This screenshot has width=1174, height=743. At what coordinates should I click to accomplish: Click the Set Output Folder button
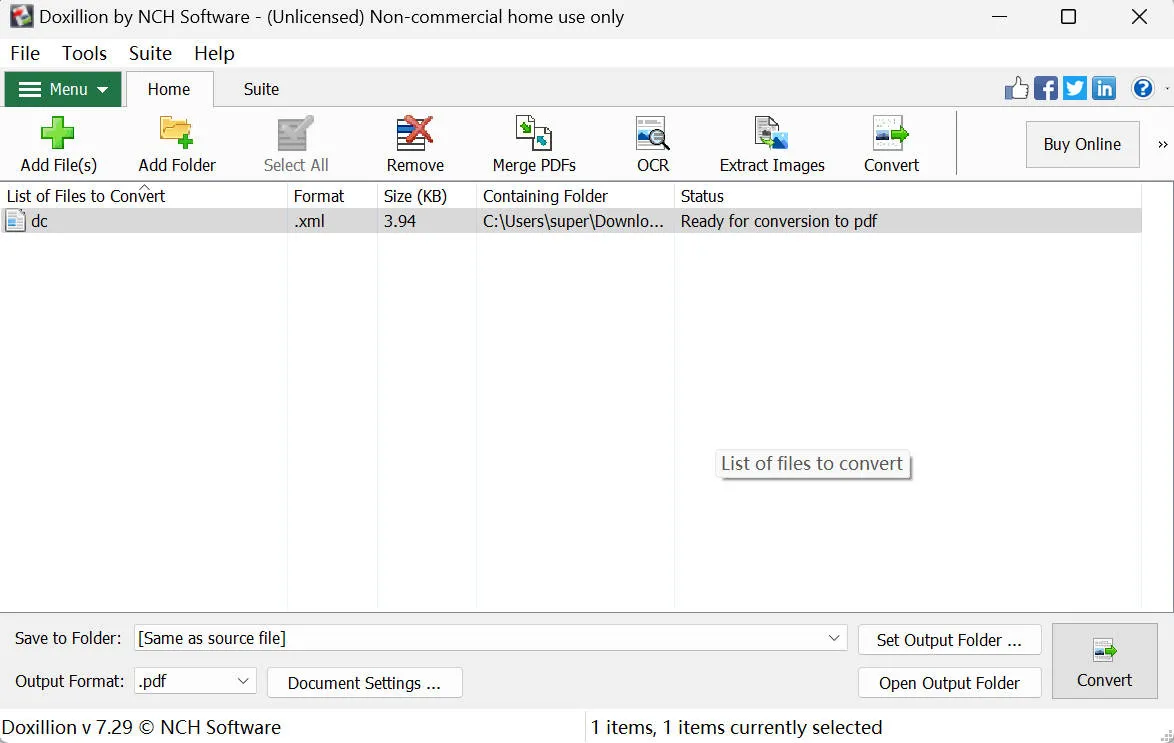tap(948, 639)
